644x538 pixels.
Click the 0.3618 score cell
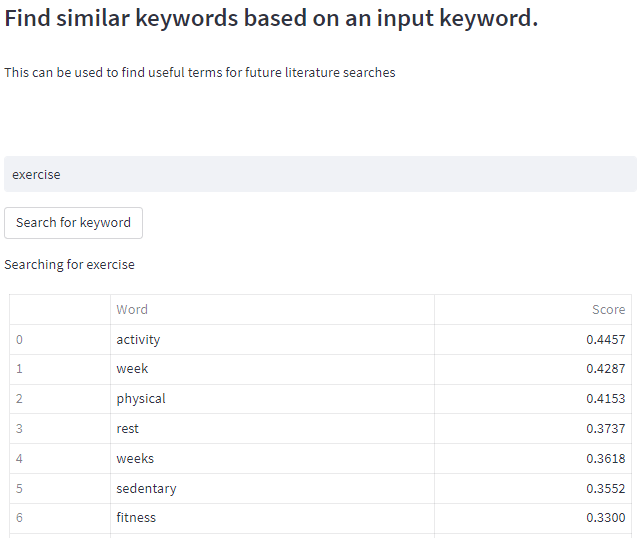(x=532, y=458)
